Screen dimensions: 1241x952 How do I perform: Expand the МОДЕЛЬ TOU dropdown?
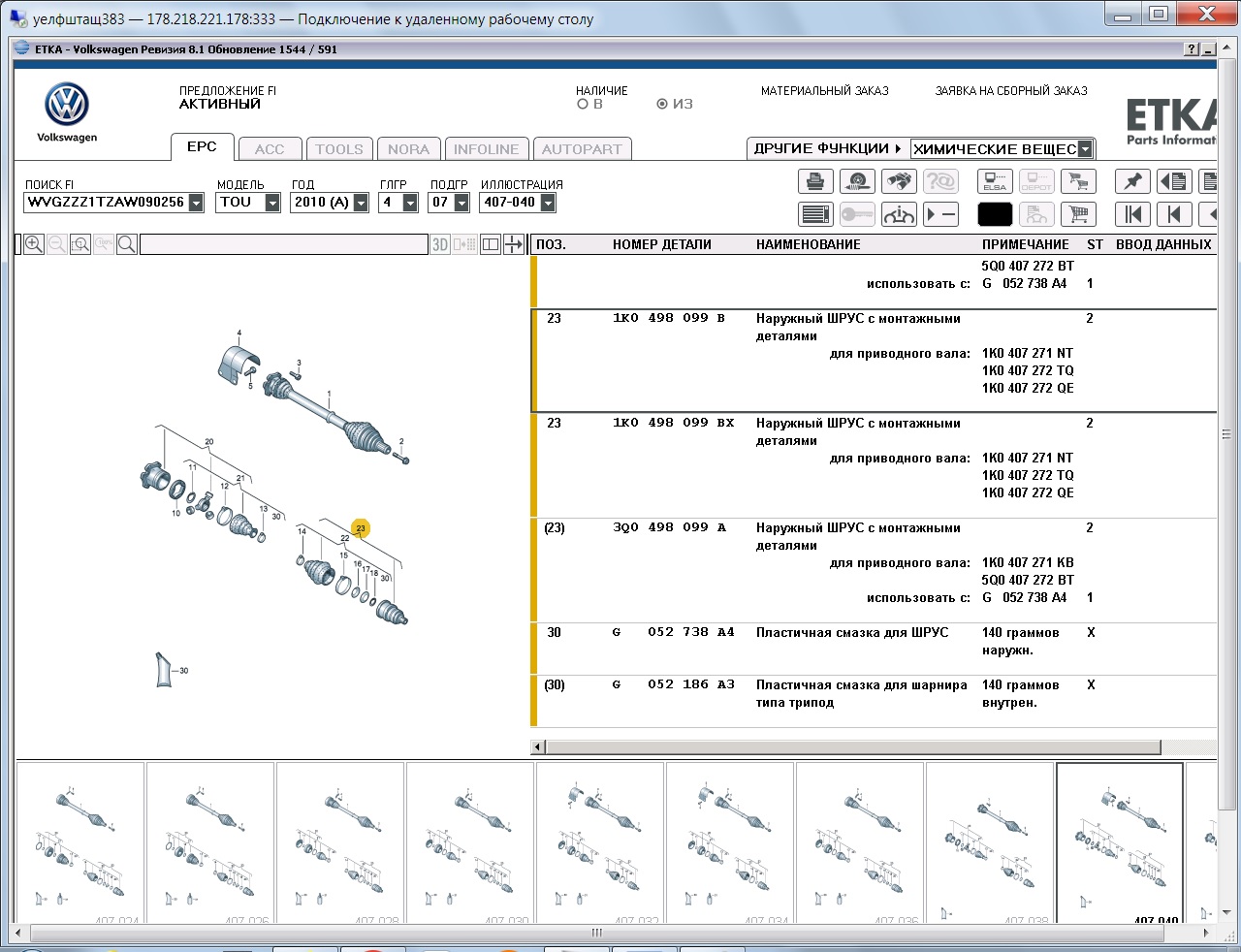pyautogui.click(x=272, y=203)
